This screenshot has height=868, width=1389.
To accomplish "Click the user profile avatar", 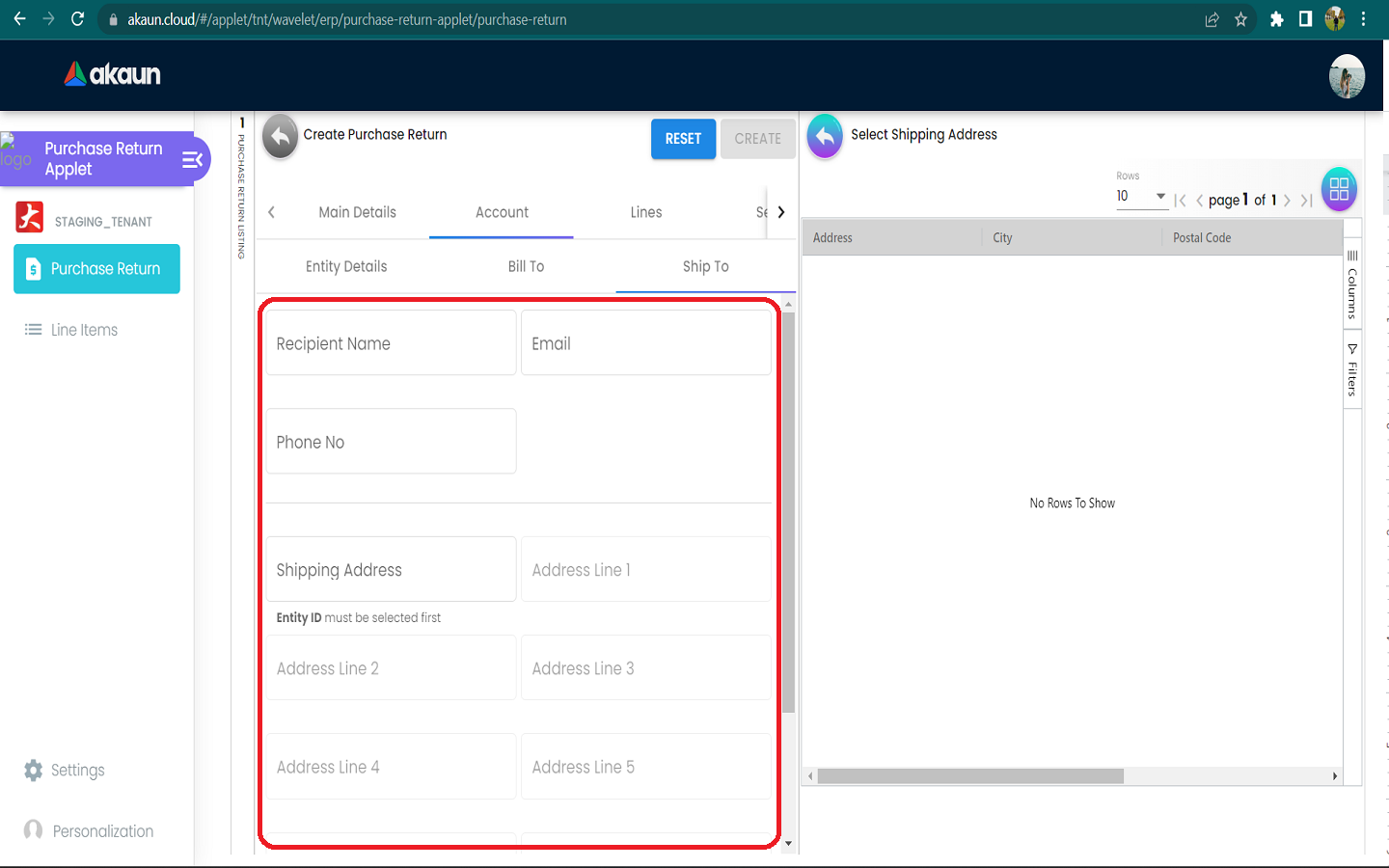I will 1347,76.
